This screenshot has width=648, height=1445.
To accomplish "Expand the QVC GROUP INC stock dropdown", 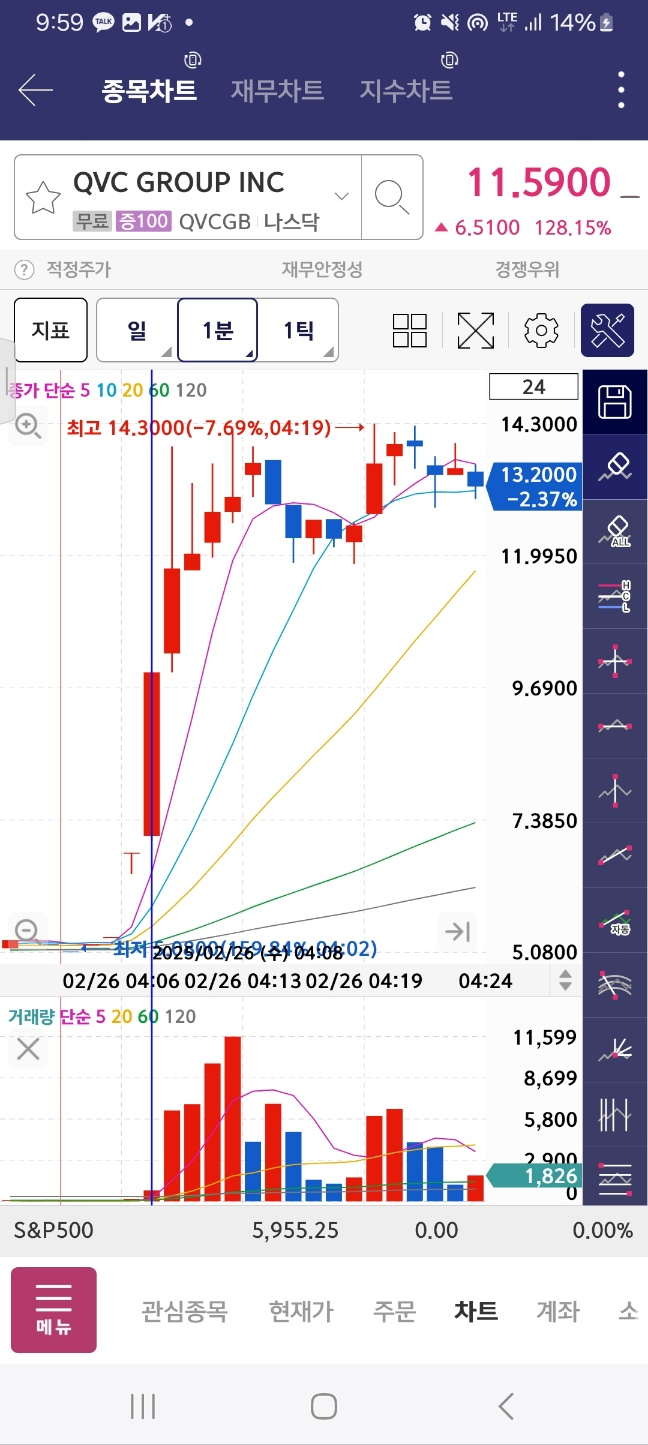I will [x=342, y=196].
